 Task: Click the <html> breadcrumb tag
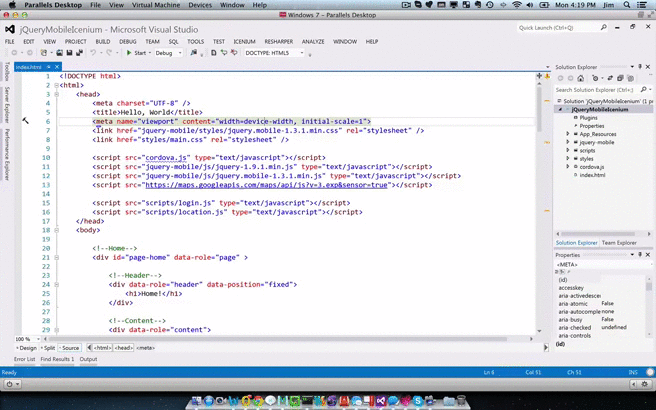[x=102, y=348]
